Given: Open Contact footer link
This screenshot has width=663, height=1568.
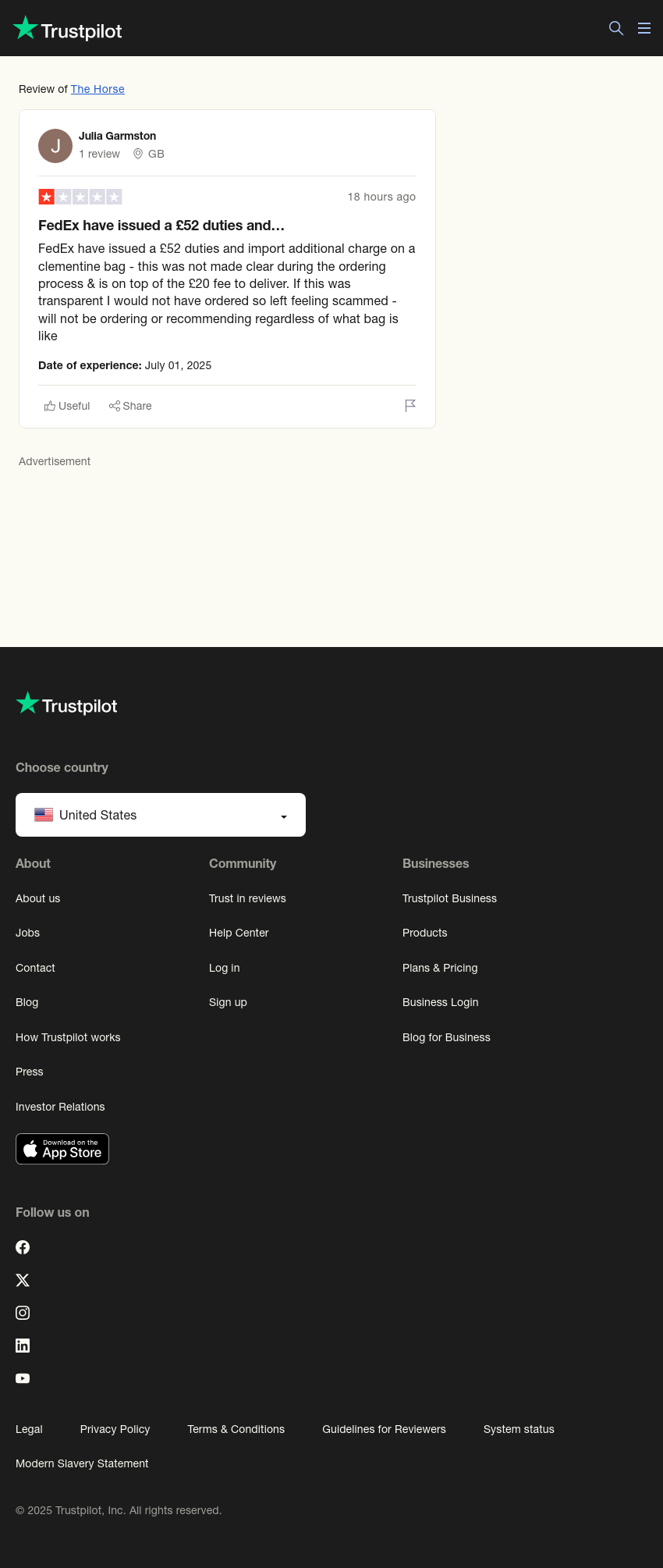Looking at the screenshot, I should pos(35,968).
